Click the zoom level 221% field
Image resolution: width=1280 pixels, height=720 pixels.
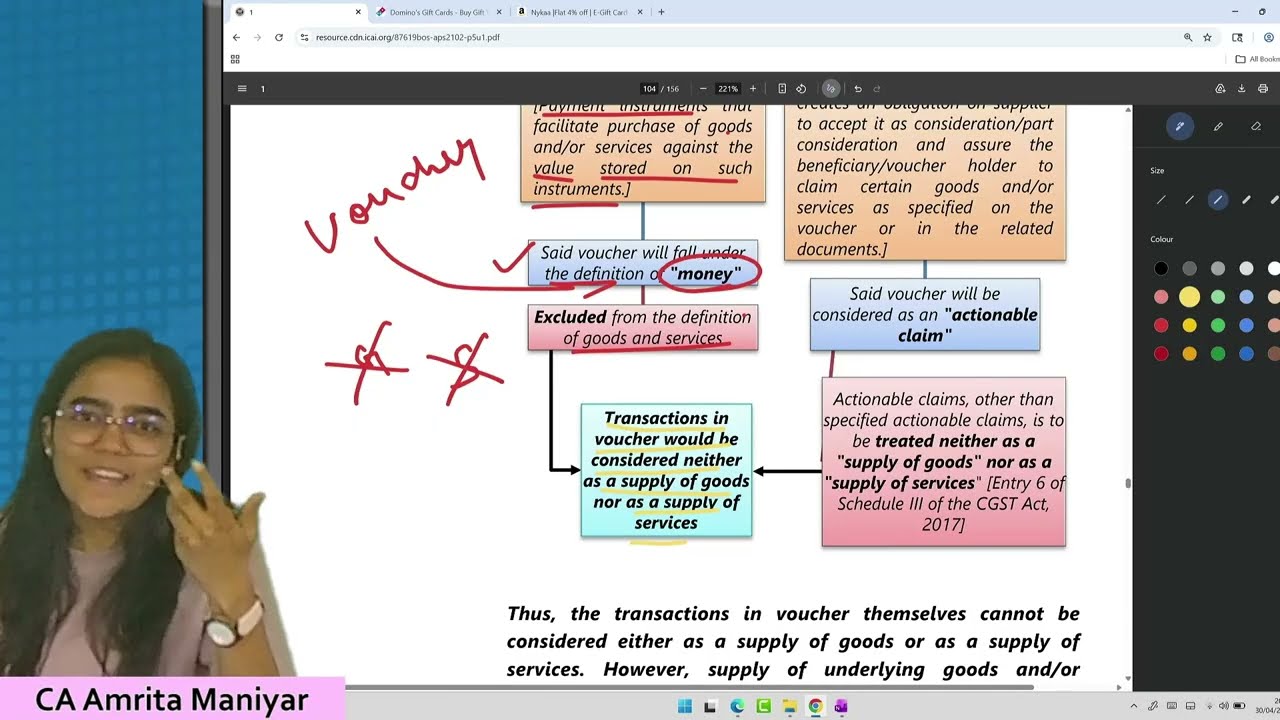(728, 88)
